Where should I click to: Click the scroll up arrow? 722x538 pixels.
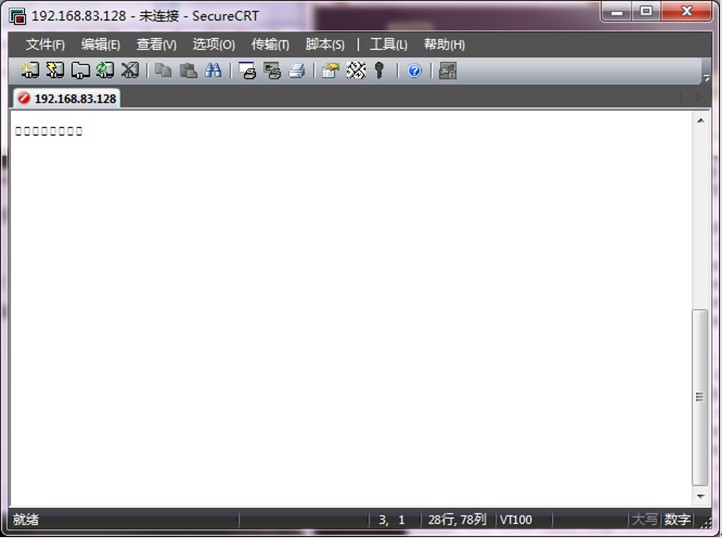[x=700, y=121]
